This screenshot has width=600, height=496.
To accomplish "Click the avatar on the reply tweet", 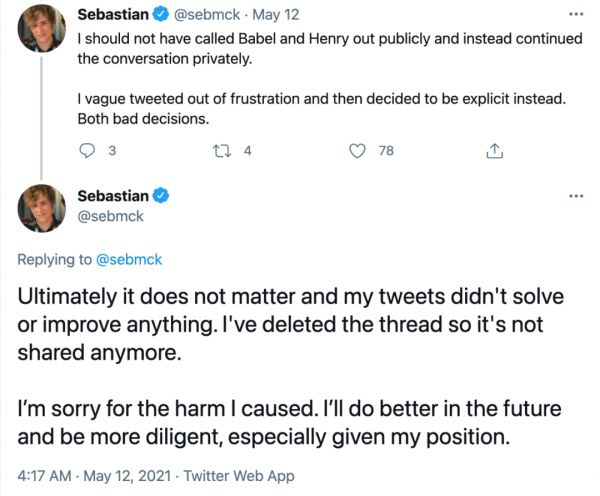I will click(x=43, y=207).
